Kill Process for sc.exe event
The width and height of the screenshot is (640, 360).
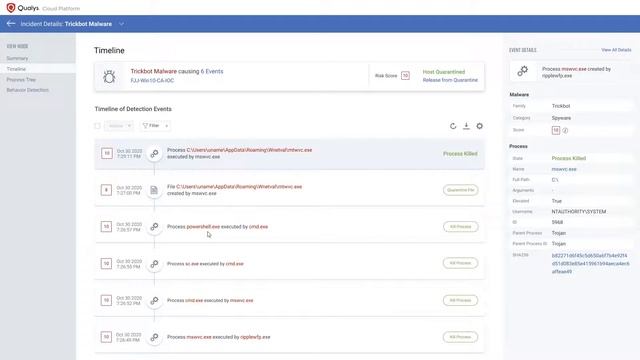460,263
